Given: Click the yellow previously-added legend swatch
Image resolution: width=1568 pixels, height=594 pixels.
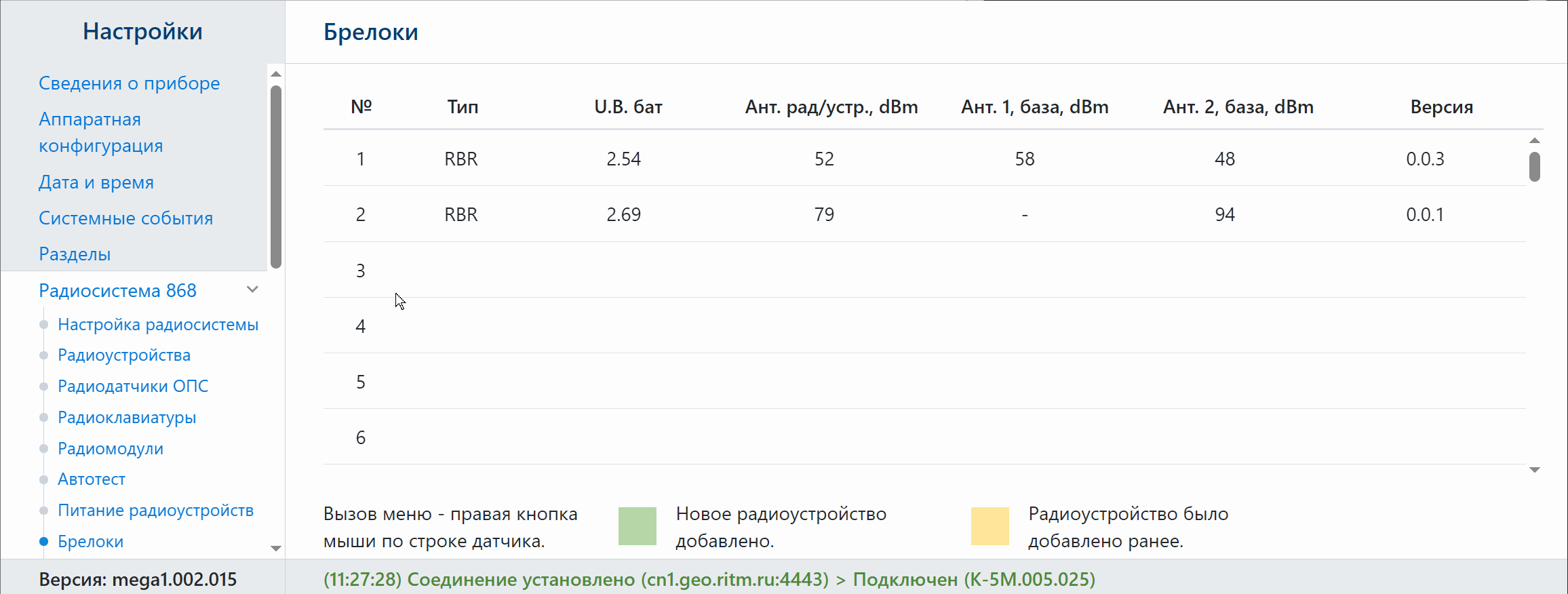Looking at the screenshot, I should tap(989, 526).
